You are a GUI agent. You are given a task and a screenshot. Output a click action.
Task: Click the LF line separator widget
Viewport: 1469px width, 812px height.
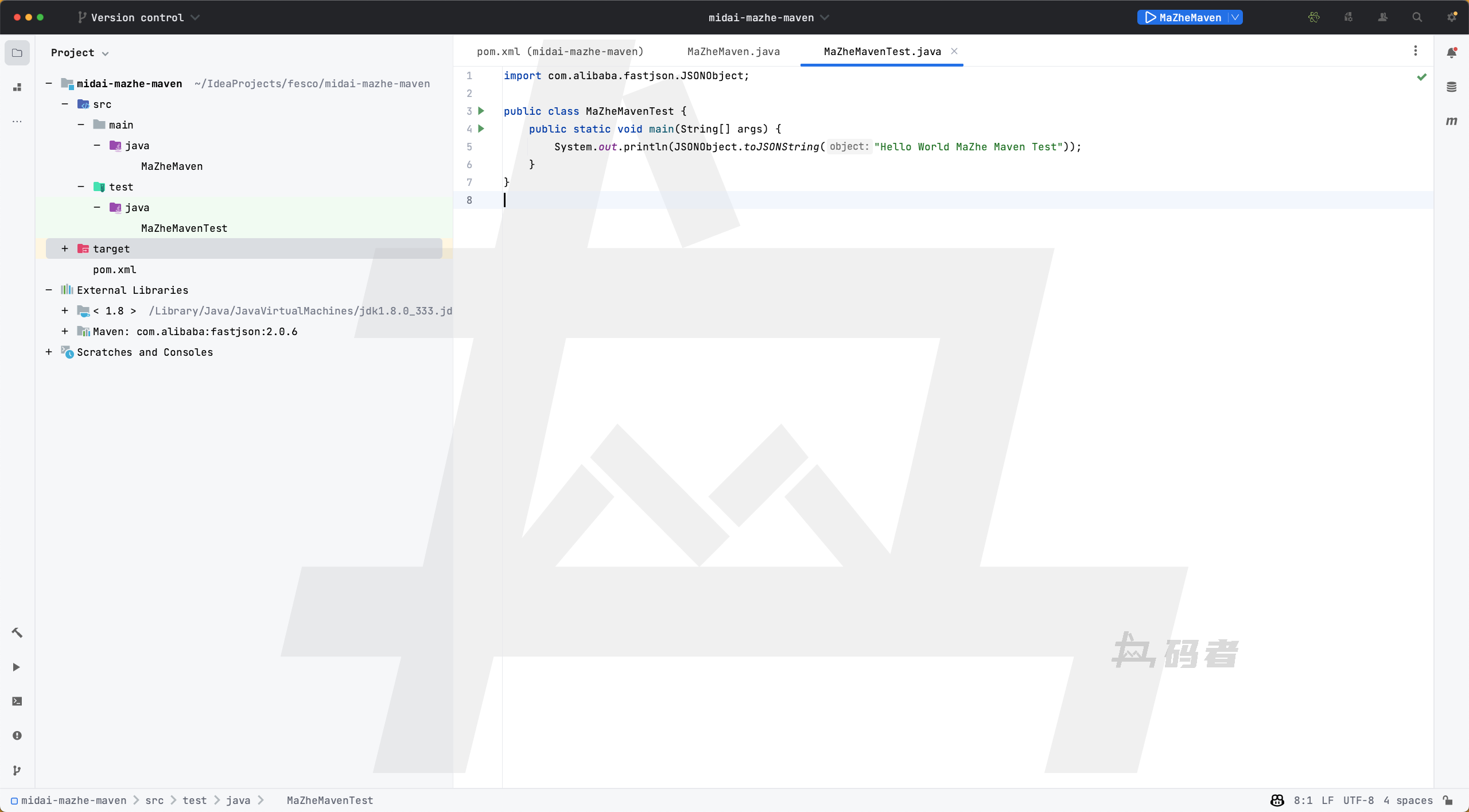(1327, 800)
